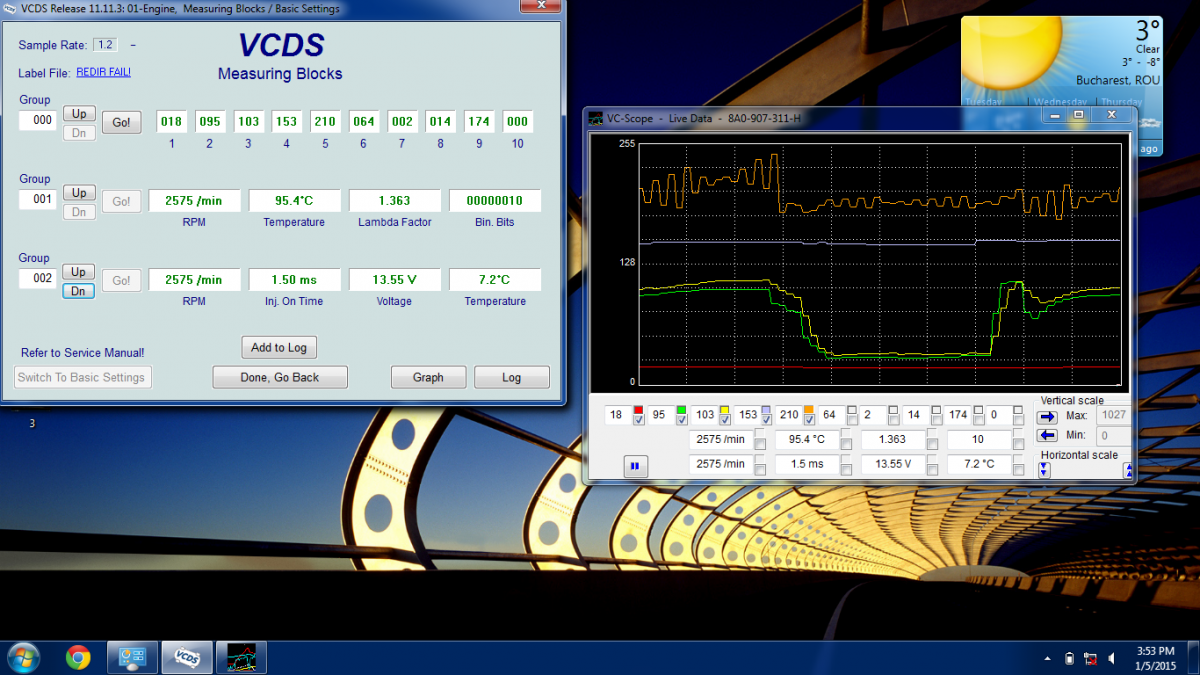Click Dn for Group 002
The height and width of the screenshot is (675, 1200).
(79, 291)
